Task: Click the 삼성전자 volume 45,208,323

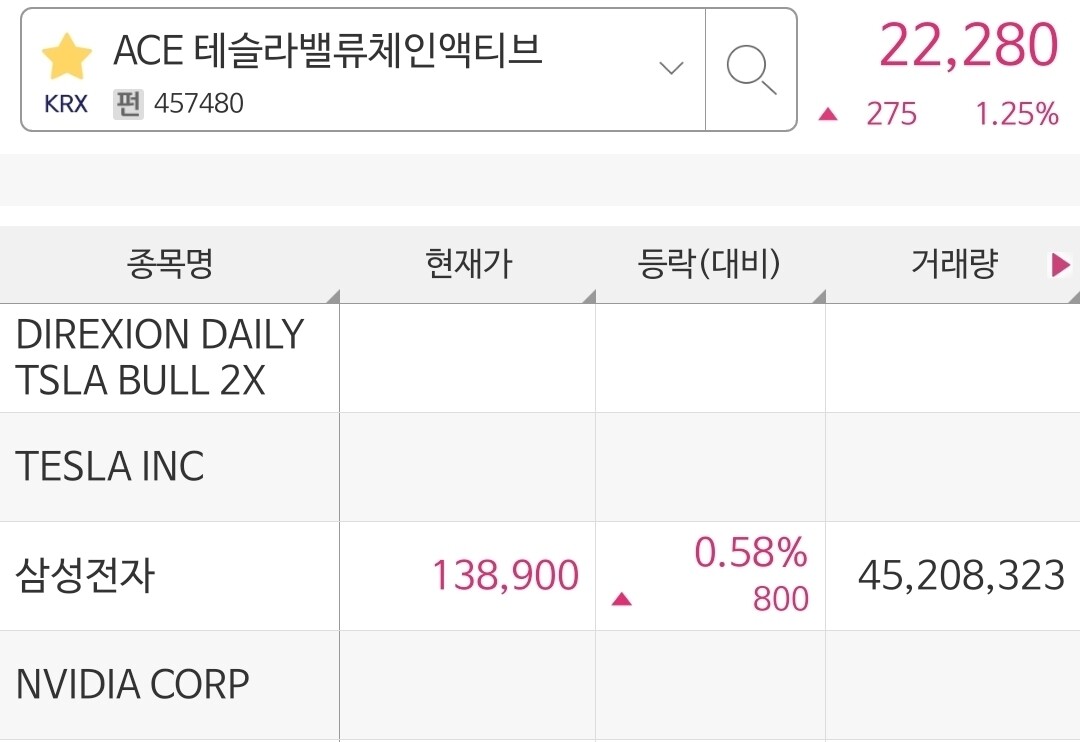Action: click(x=962, y=576)
